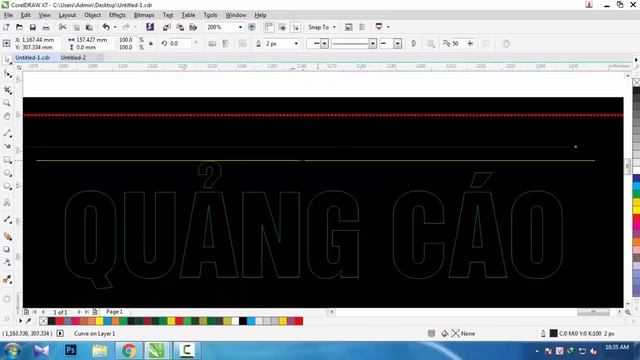Select the Shape tool
Image resolution: width=640 pixels, height=360 pixels.
click(x=7, y=74)
